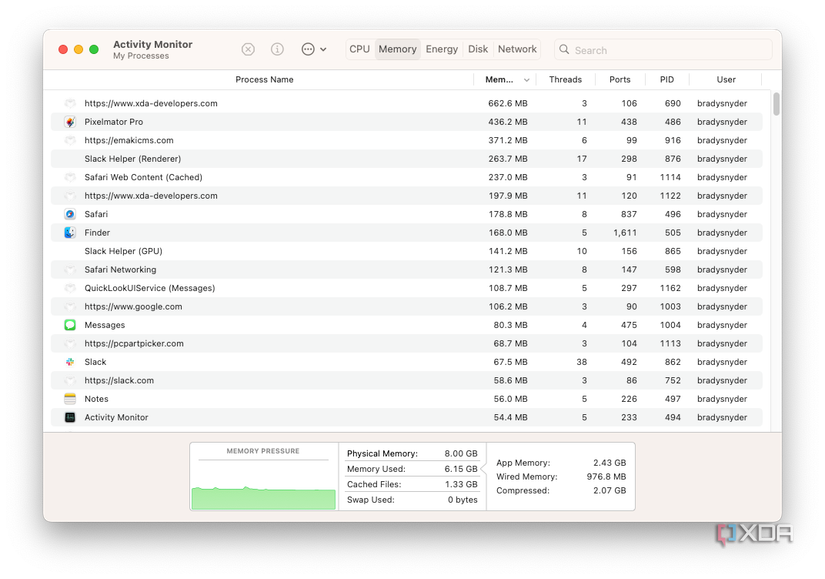The height and width of the screenshot is (579, 825).
Task: Select the Safari process name text
Action: click(x=96, y=214)
